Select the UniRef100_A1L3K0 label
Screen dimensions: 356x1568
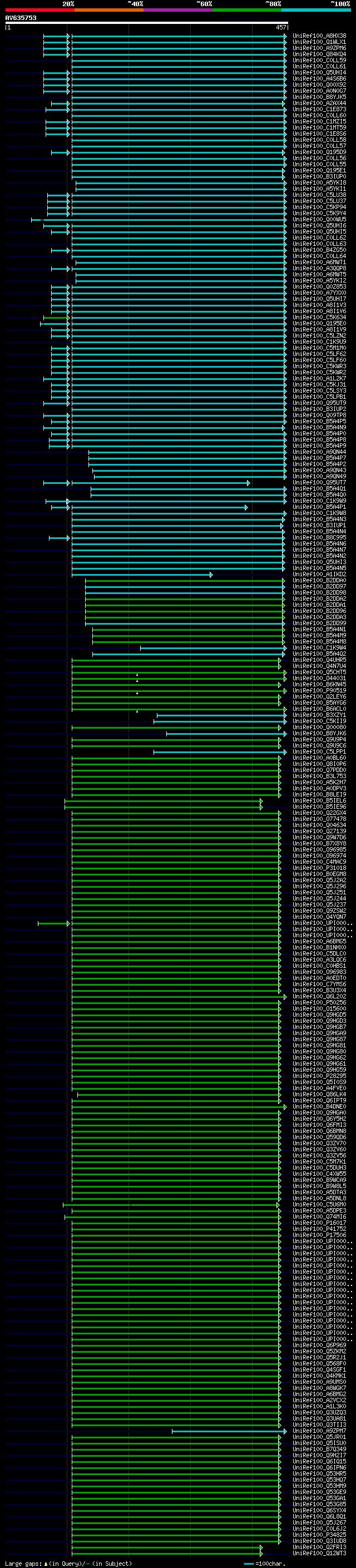[x=319, y=1406]
